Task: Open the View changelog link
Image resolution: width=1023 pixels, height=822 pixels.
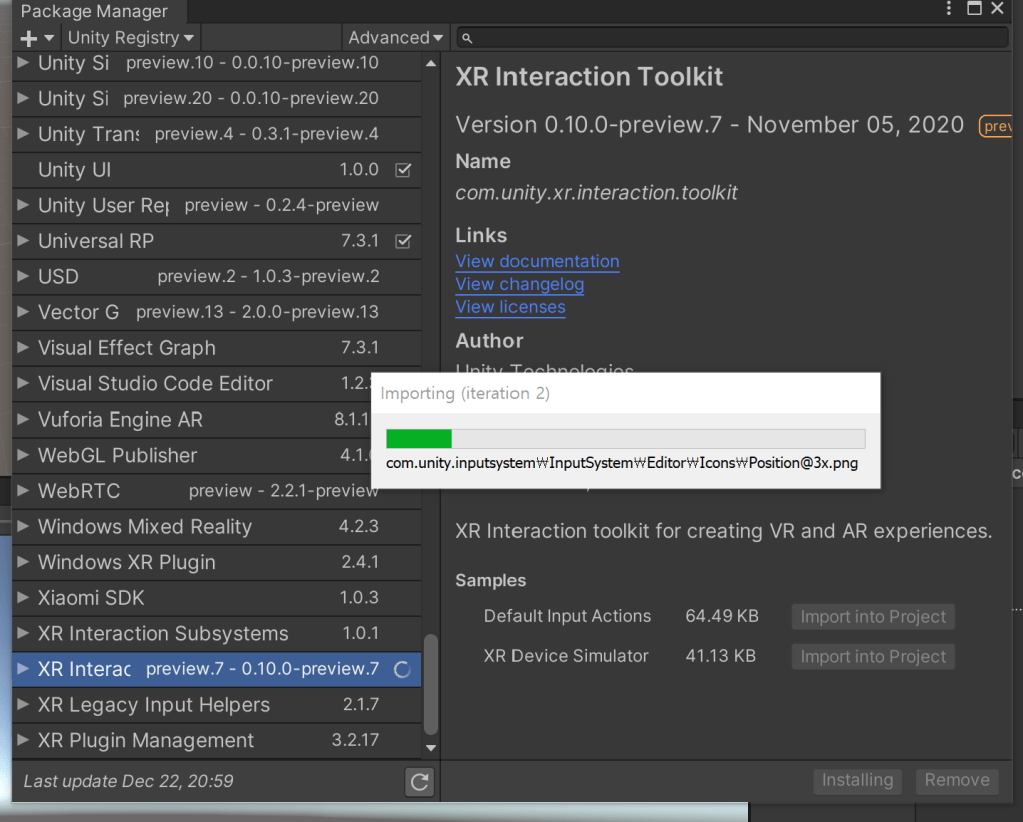Action: (x=519, y=285)
